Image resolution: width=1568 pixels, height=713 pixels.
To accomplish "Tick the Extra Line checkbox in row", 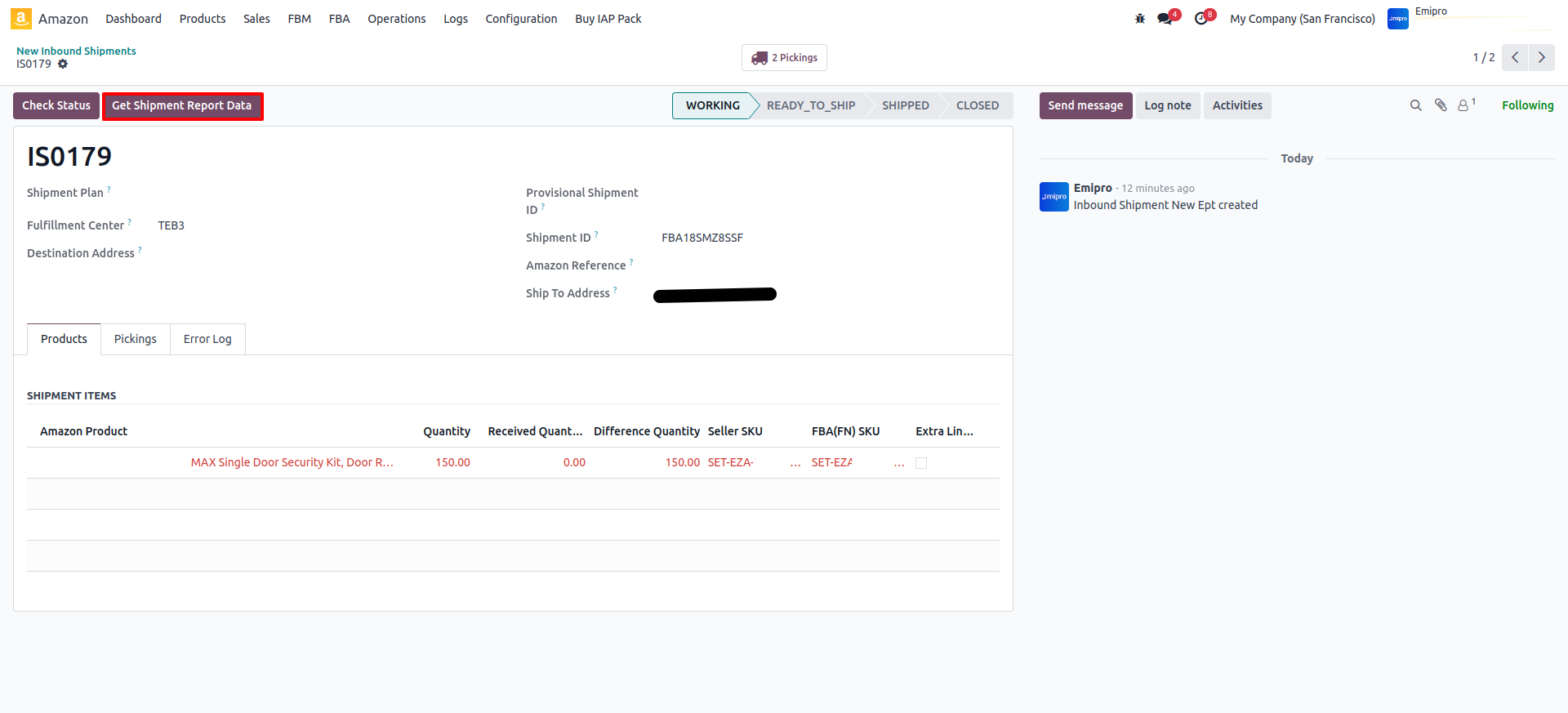I will point(921,463).
